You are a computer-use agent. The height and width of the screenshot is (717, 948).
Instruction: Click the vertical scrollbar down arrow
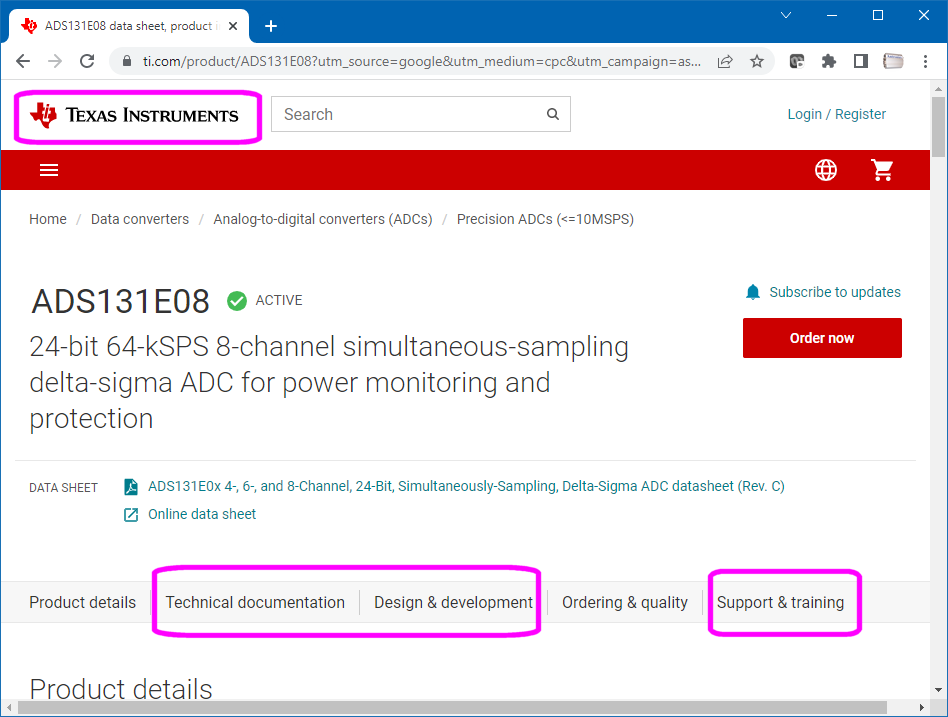click(x=938, y=690)
